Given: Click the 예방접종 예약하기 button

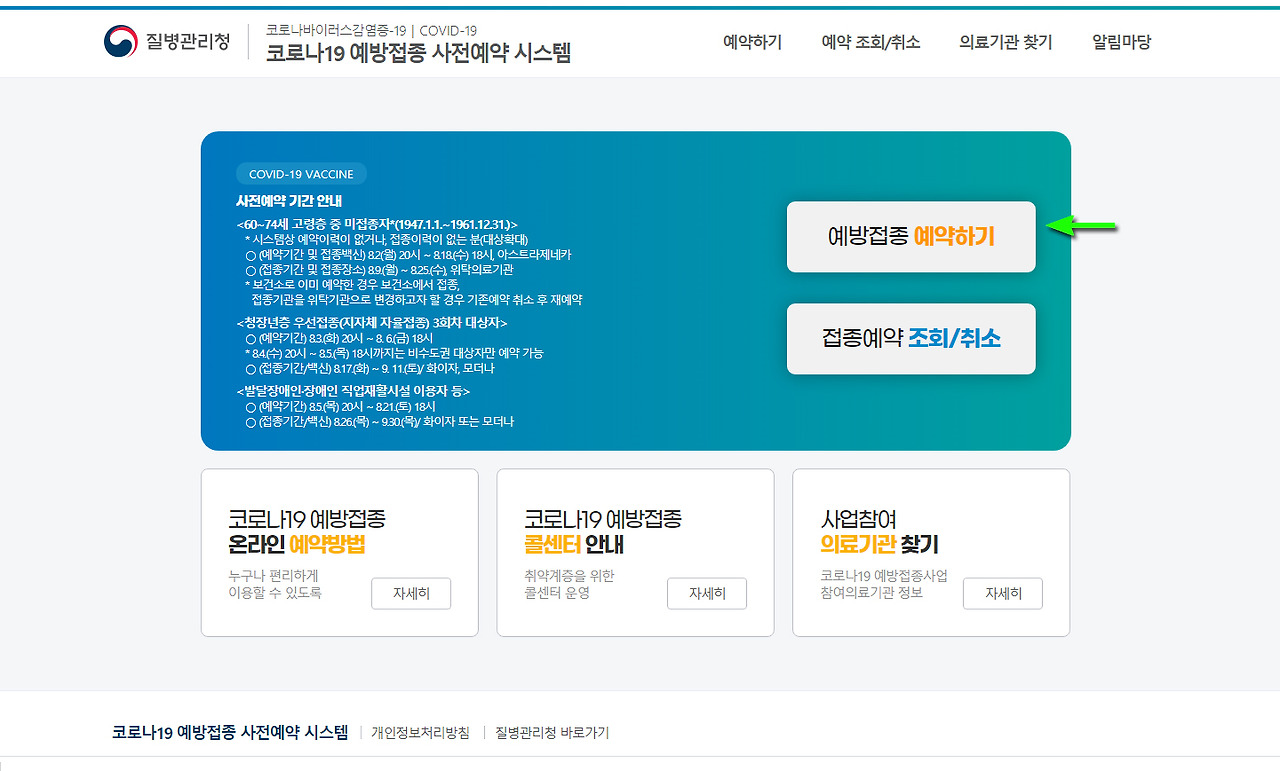Looking at the screenshot, I should pos(911,237).
